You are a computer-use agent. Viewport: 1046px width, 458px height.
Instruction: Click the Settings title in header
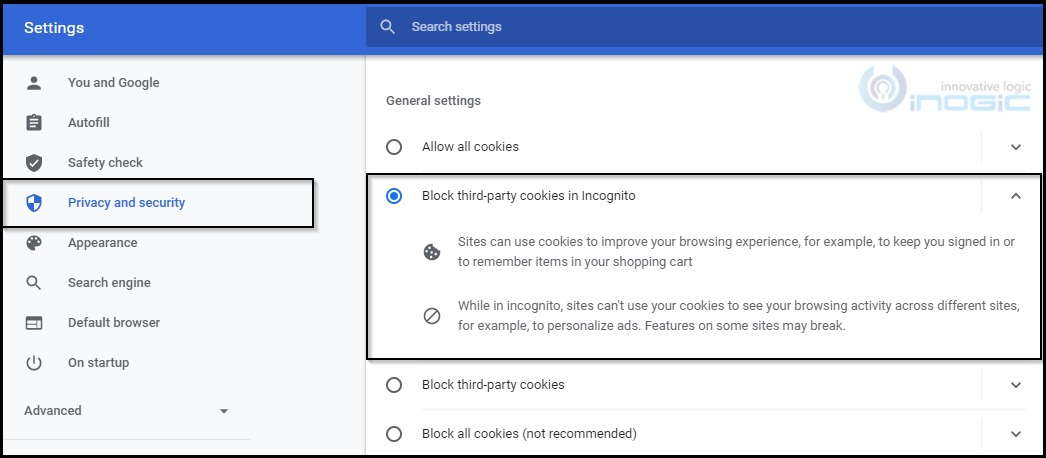[54, 28]
